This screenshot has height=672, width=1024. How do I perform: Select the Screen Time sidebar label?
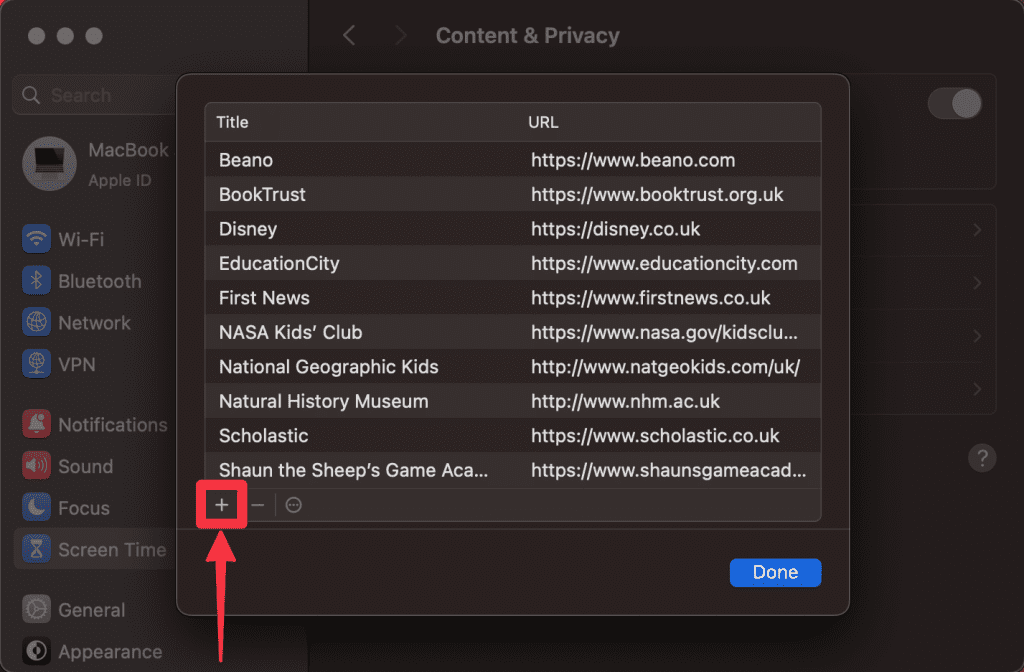(112, 550)
